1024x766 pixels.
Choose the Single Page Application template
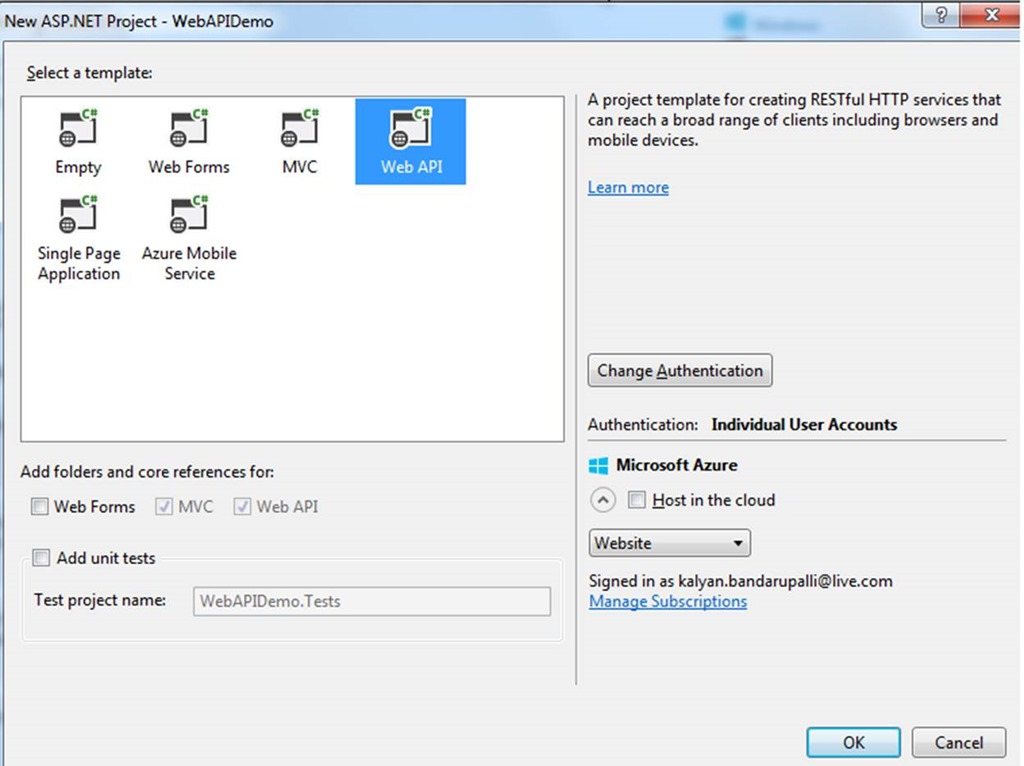[x=78, y=238]
